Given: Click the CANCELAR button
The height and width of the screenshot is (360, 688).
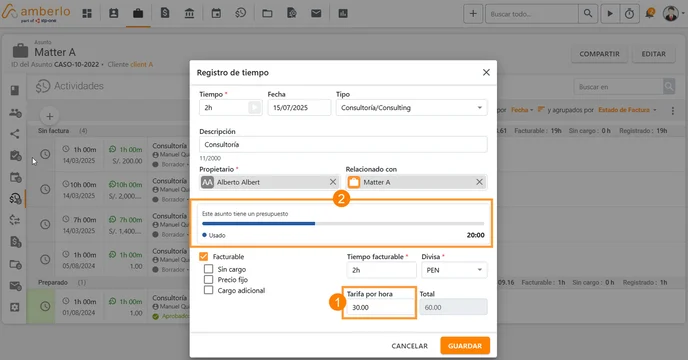Looking at the screenshot, I should (x=409, y=346).
